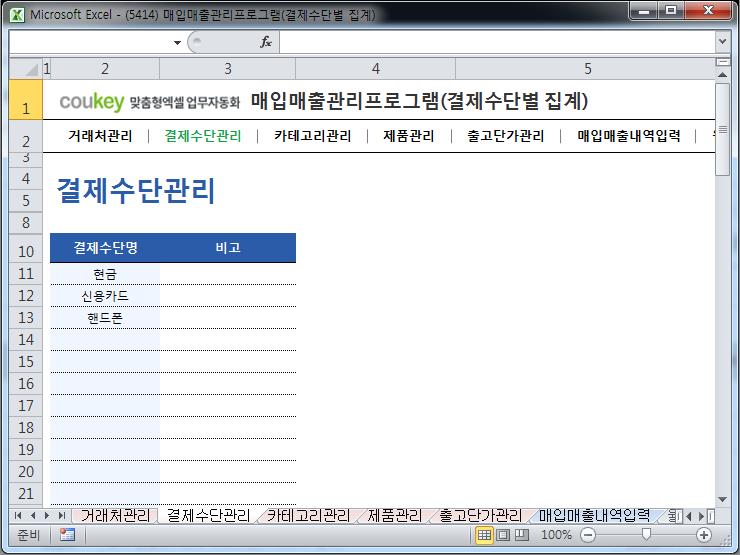
Task: Select column header 5
Action: (x=585, y=69)
